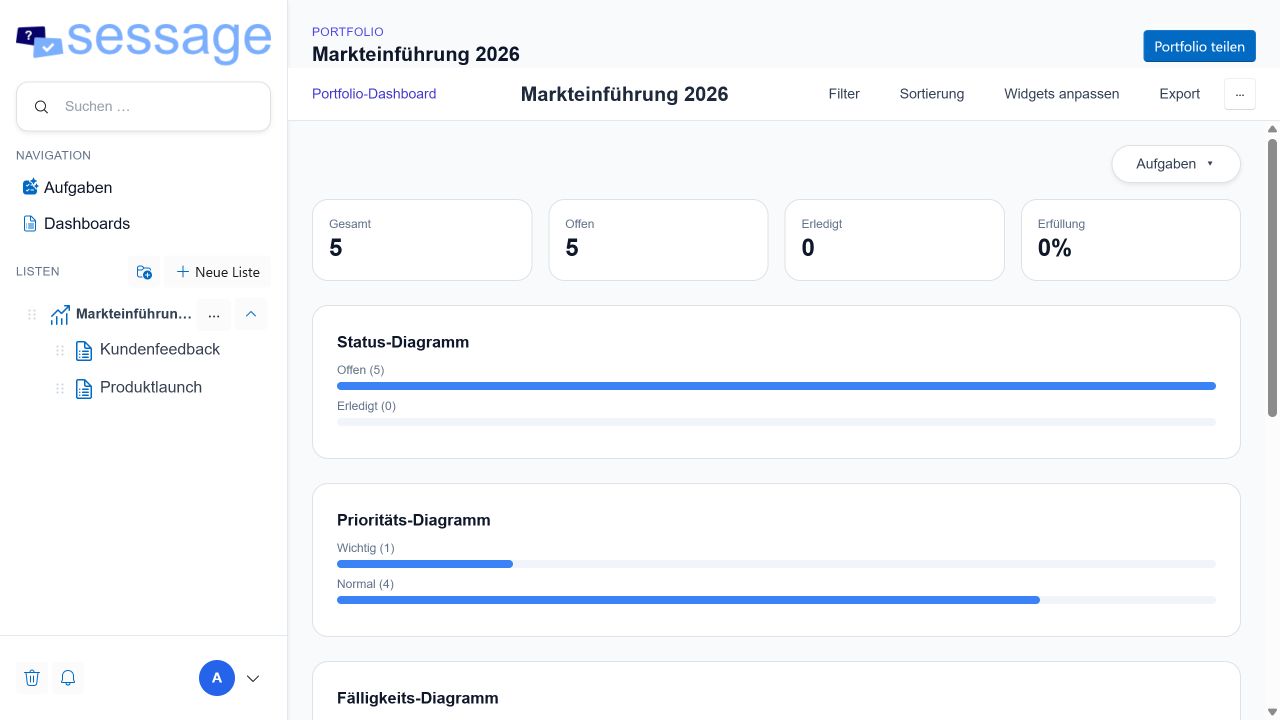Click drag handle beside Produktlaunch

[60, 389]
